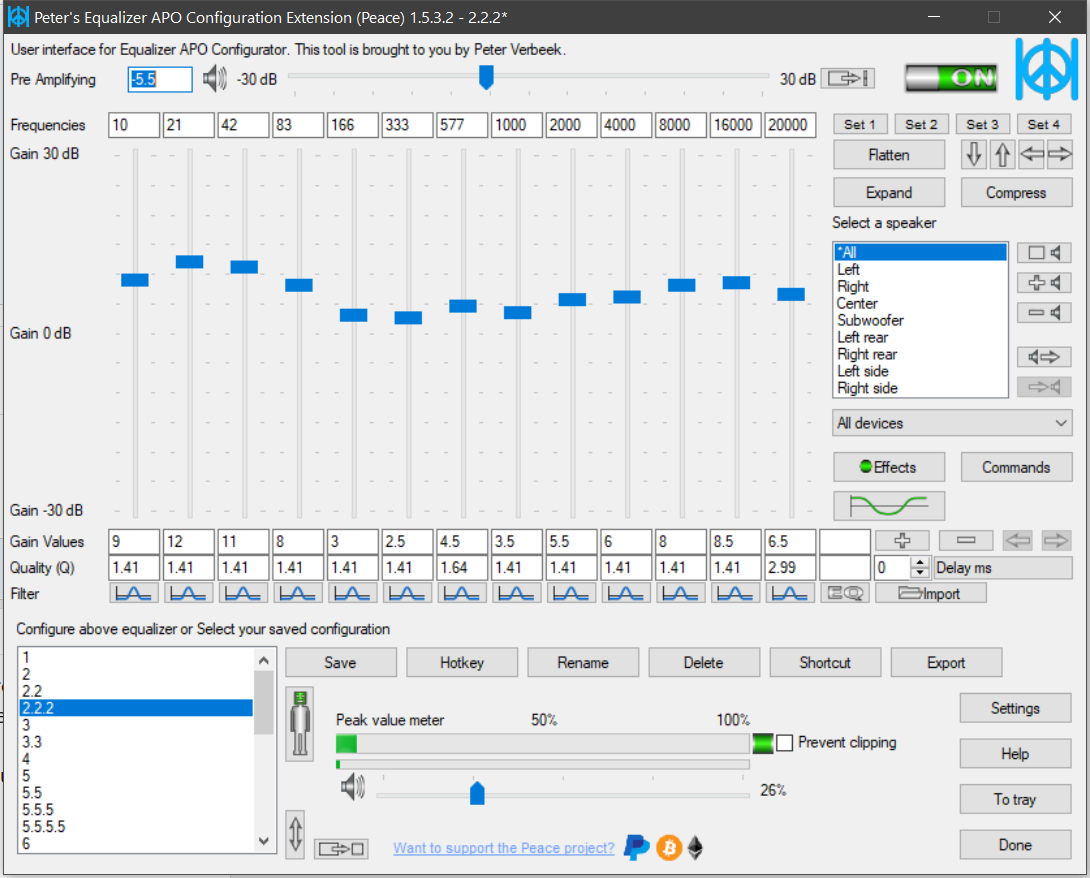Click the Pre Amplifying value input field
Screen dimensions: 1090x878
160,79
